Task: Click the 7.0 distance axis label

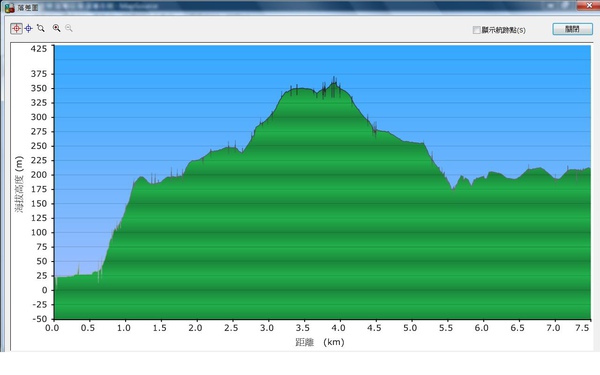Action: coord(553,328)
